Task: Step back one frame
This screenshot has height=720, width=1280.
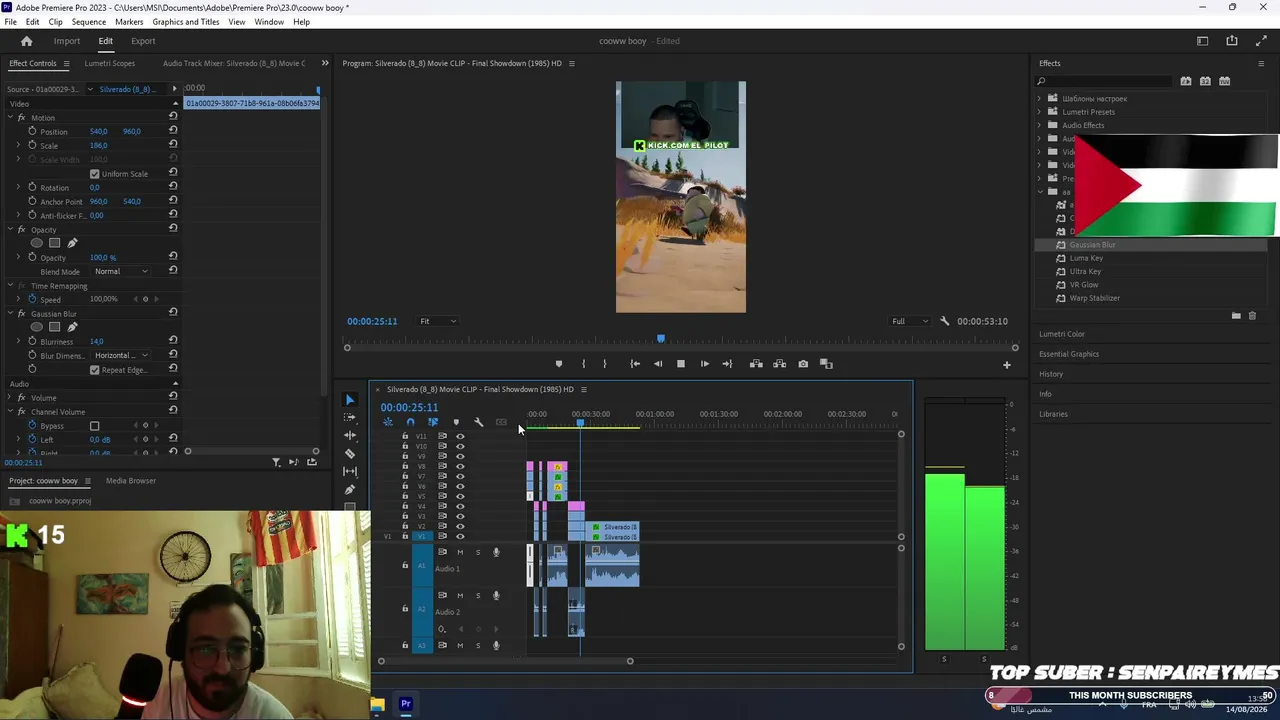Action: [x=658, y=364]
